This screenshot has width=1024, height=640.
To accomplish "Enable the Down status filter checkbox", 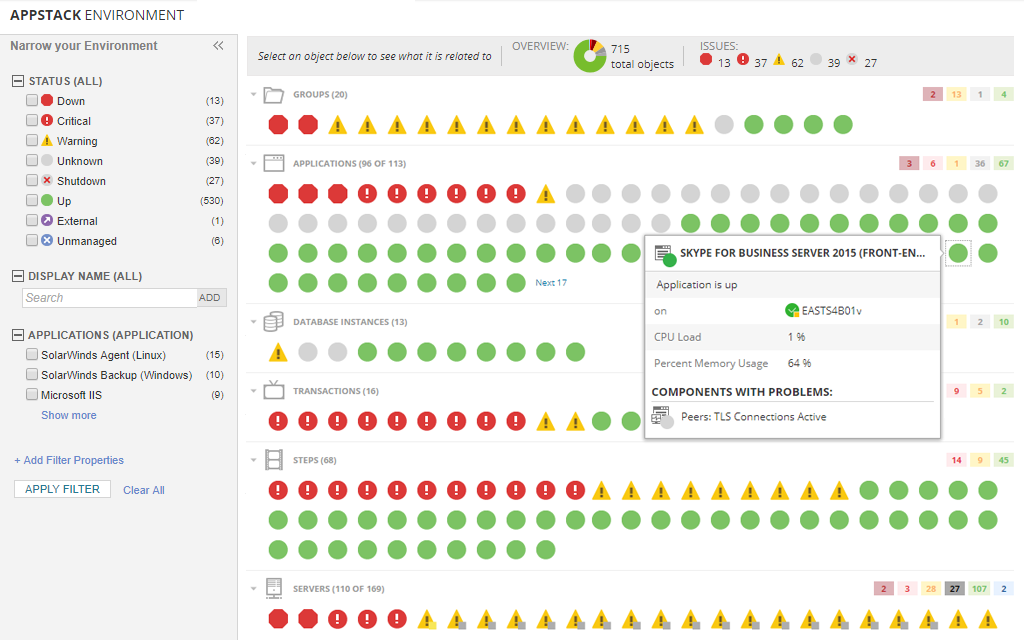I will (31, 100).
